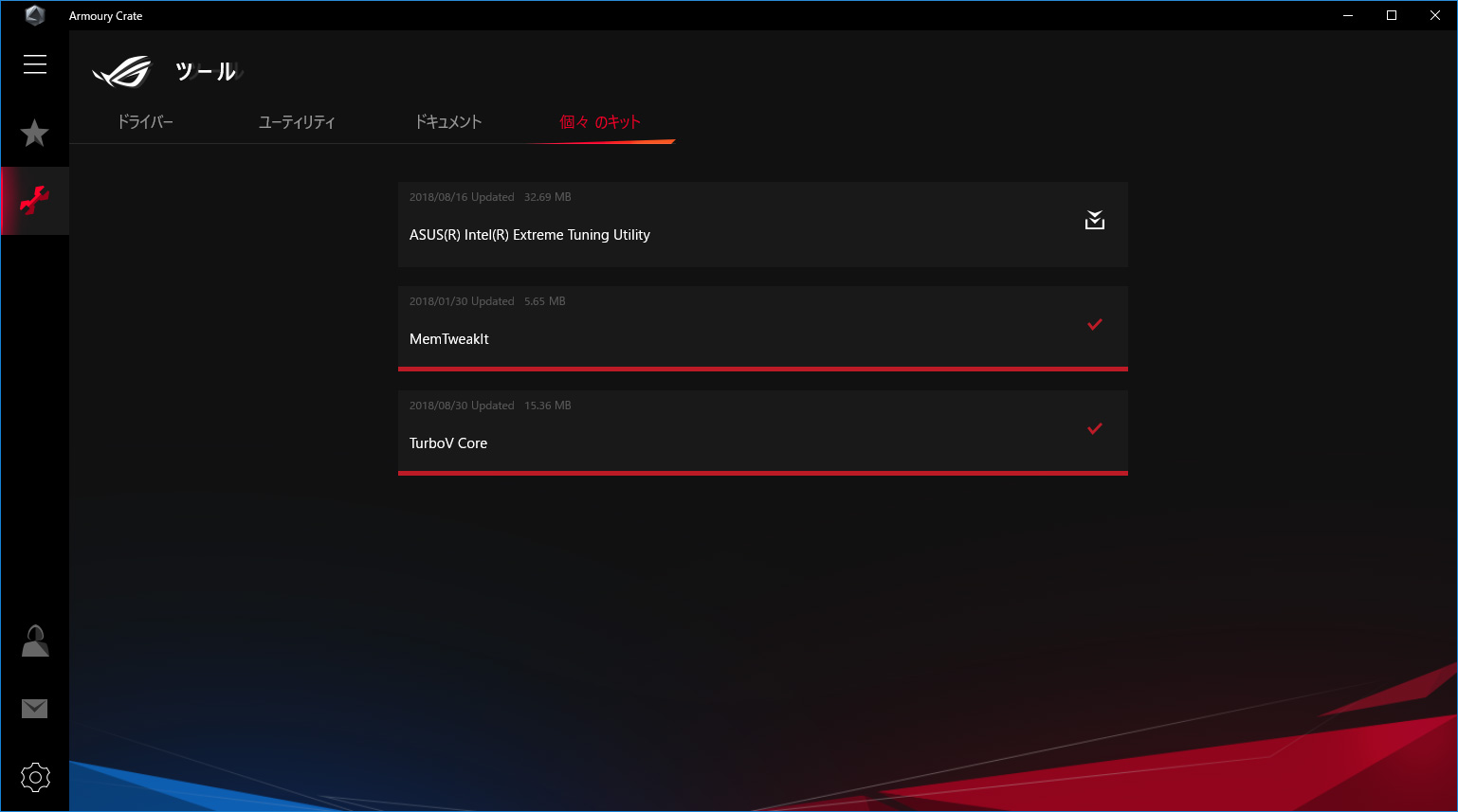
Task: Click the ツール page heading
Action: [206, 71]
